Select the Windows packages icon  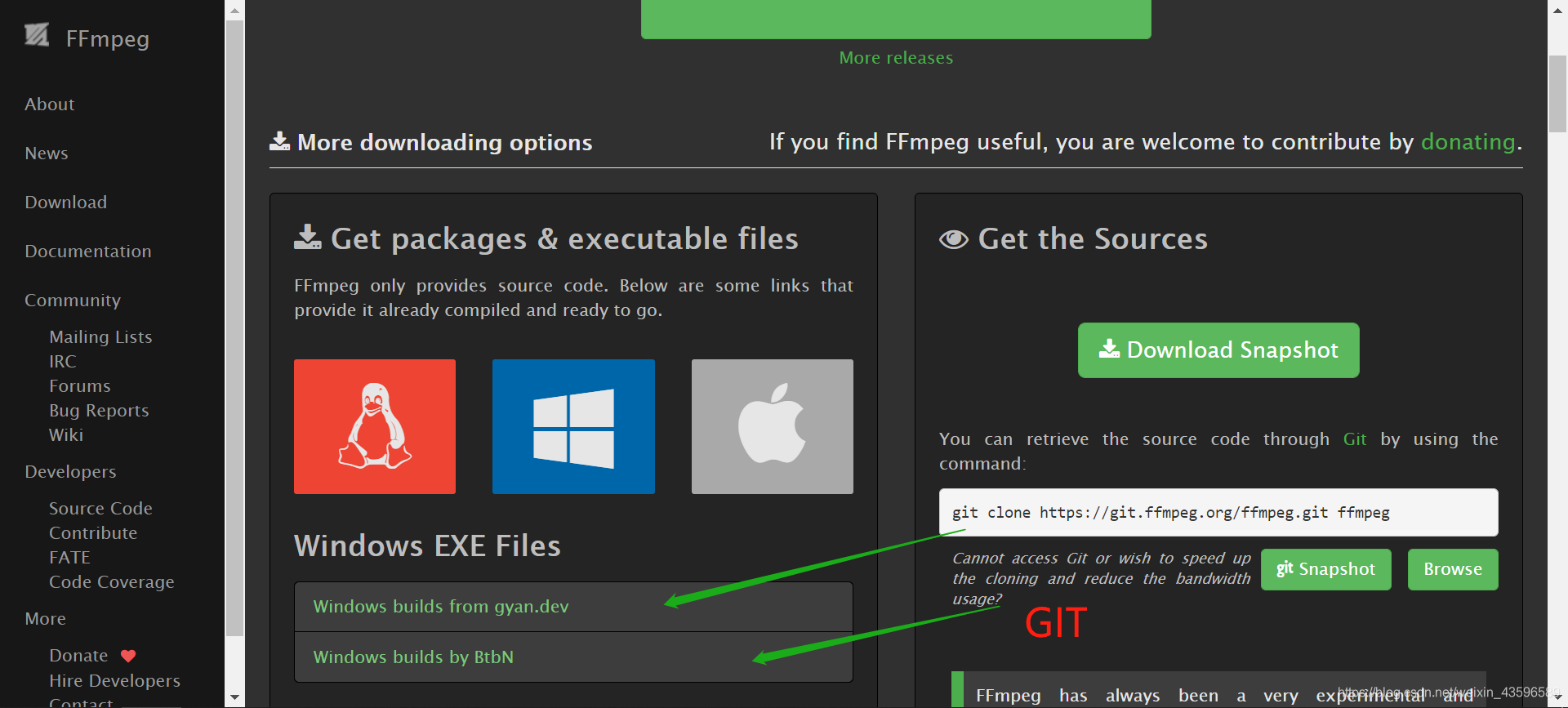(x=573, y=426)
